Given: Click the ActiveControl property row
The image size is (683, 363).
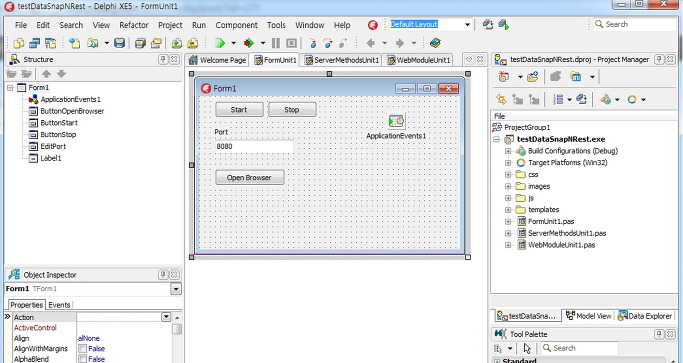Looking at the screenshot, I should [93, 328].
